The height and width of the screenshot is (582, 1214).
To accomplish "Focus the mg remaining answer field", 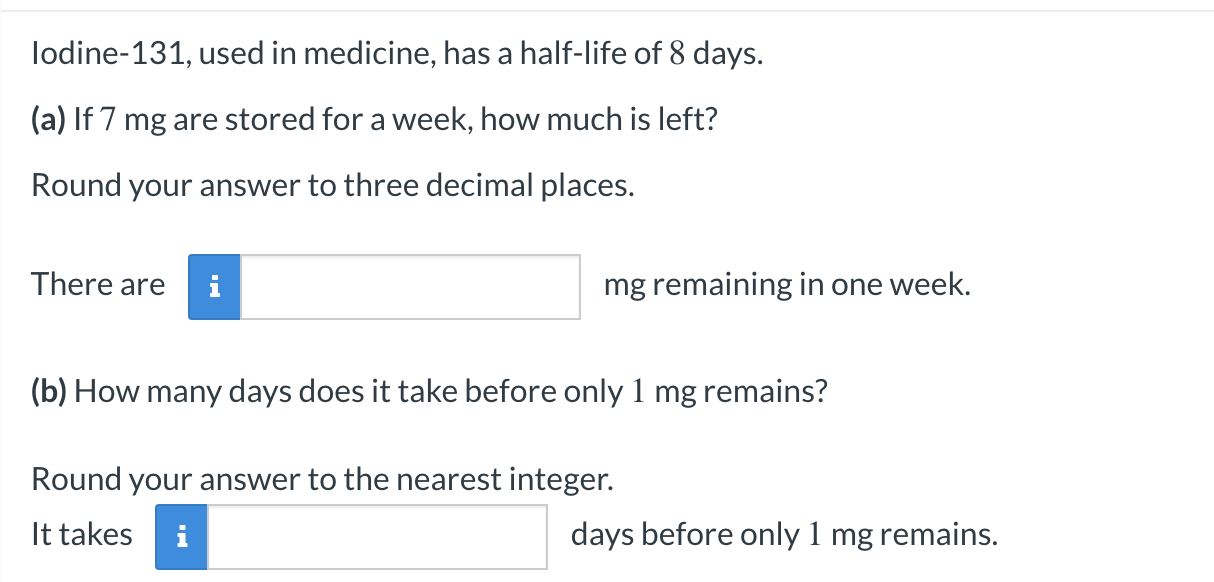I will click(410, 287).
